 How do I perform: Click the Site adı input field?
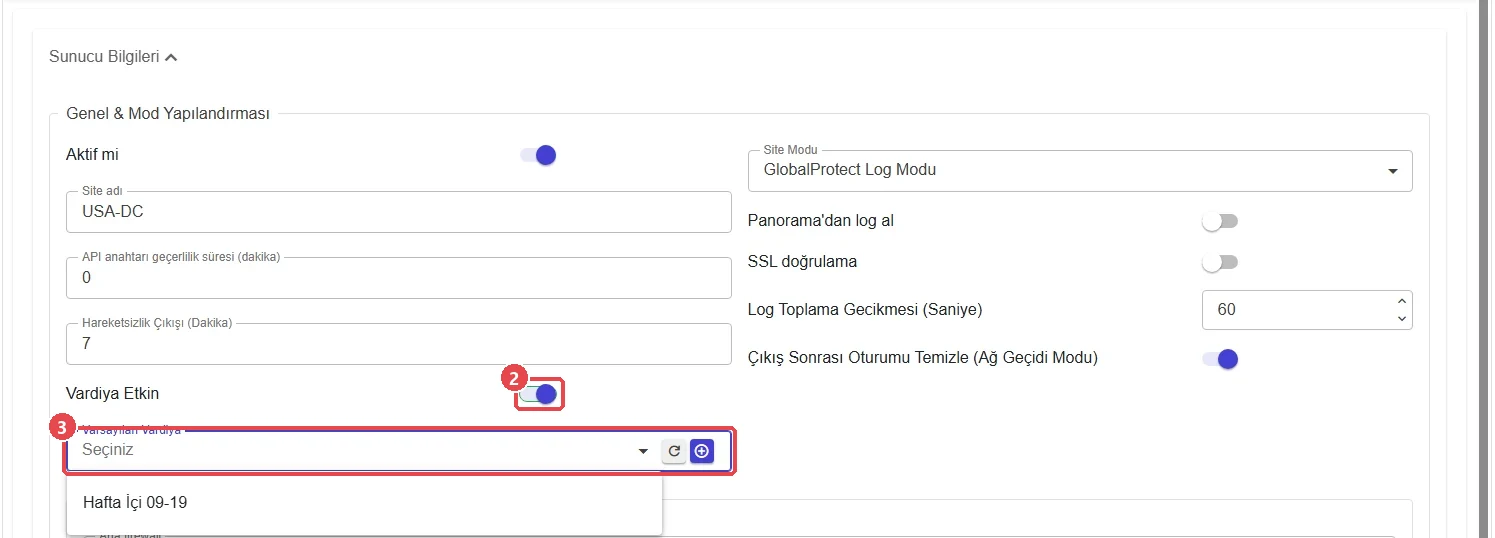pos(398,212)
